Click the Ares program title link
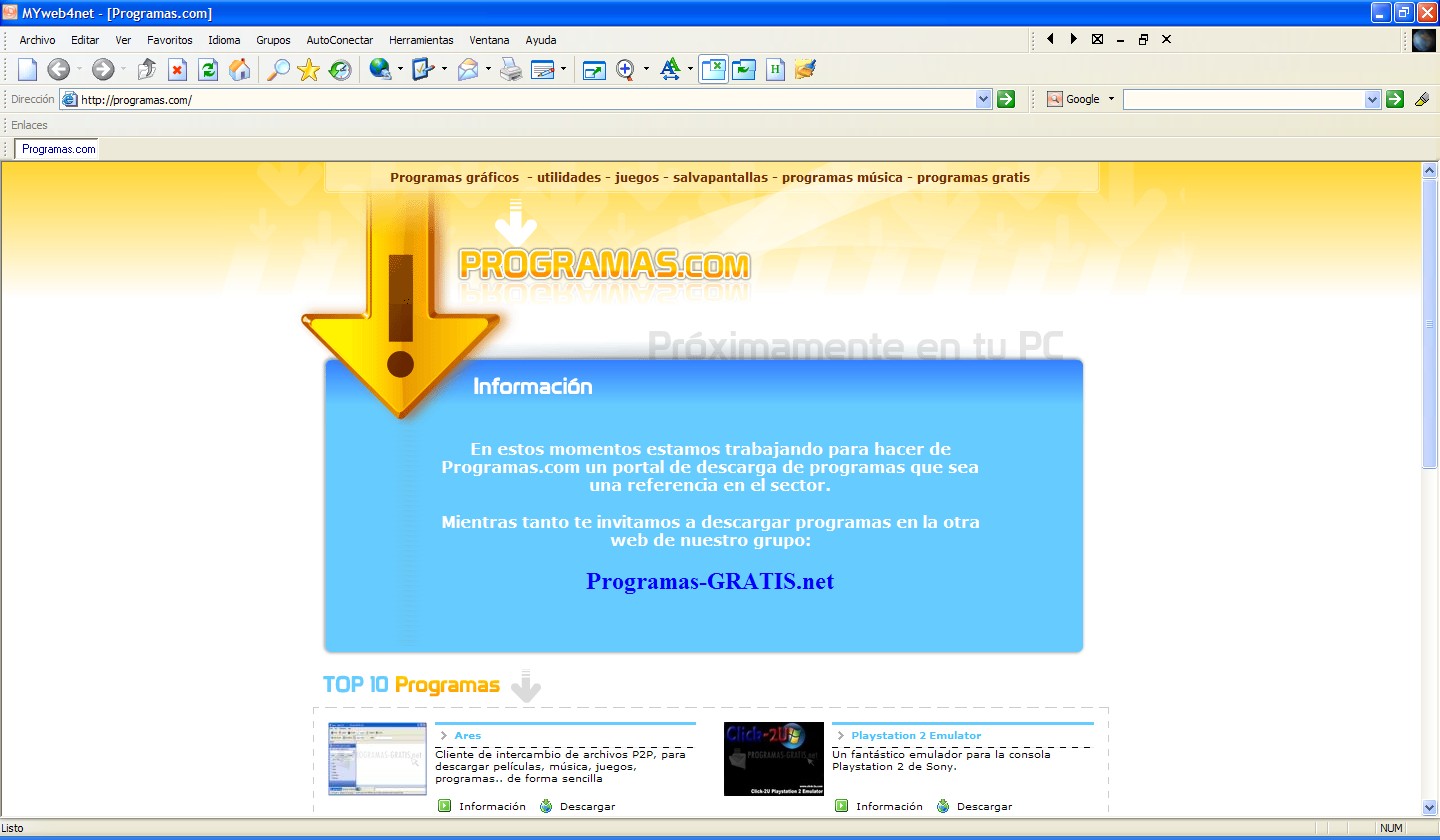The height and width of the screenshot is (840, 1440). coord(467,735)
